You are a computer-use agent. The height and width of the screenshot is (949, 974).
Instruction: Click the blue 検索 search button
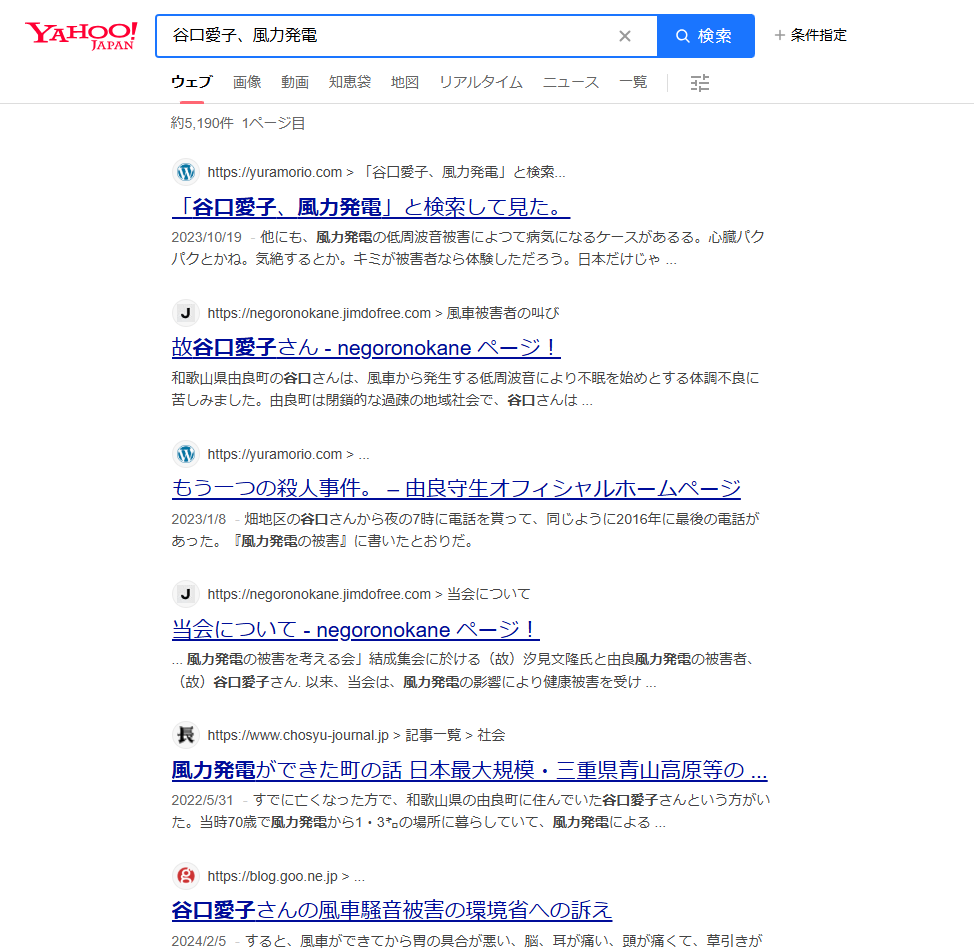point(706,36)
